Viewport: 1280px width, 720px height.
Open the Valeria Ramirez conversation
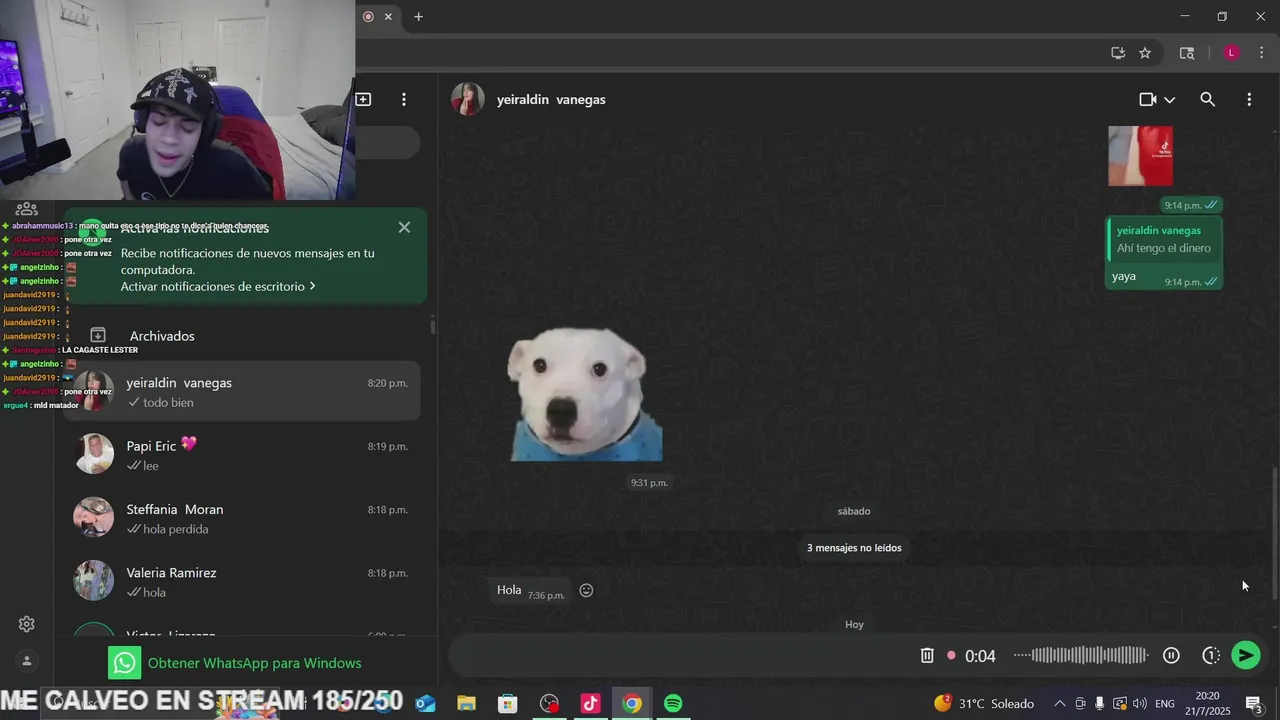click(x=244, y=582)
